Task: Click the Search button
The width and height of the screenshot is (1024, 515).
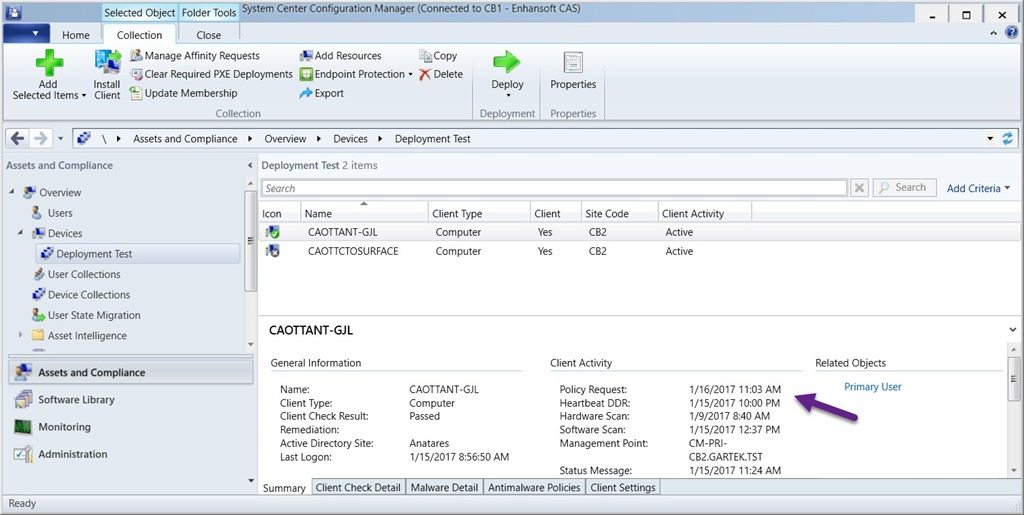Action: [x=904, y=187]
